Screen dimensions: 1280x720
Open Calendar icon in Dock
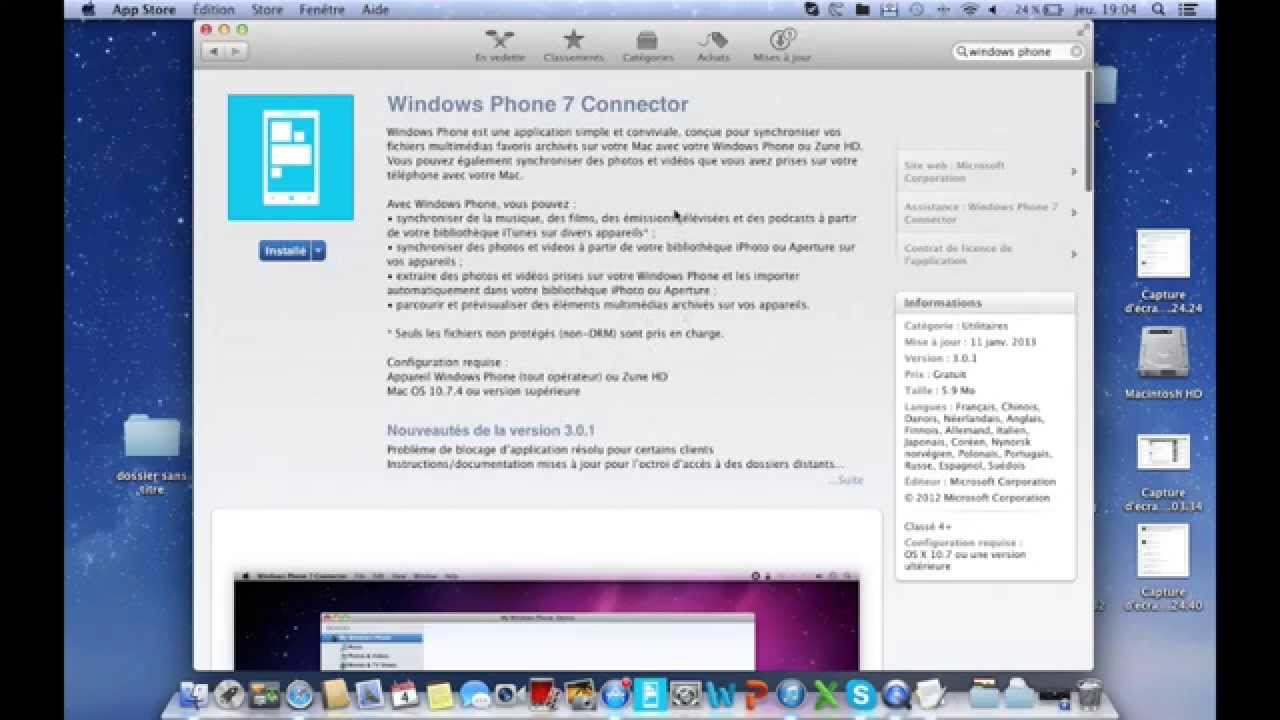pyautogui.click(x=404, y=695)
